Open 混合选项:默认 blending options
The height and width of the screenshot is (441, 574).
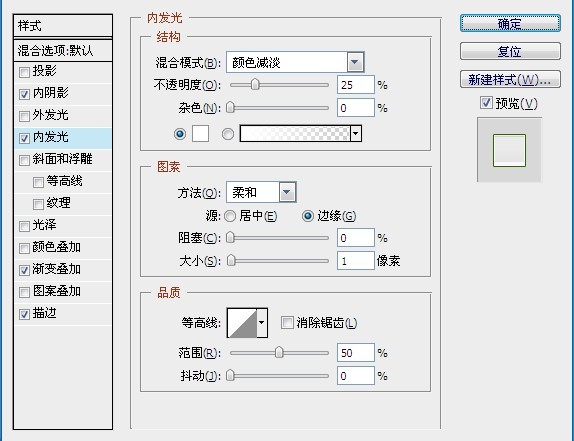point(63,51)
